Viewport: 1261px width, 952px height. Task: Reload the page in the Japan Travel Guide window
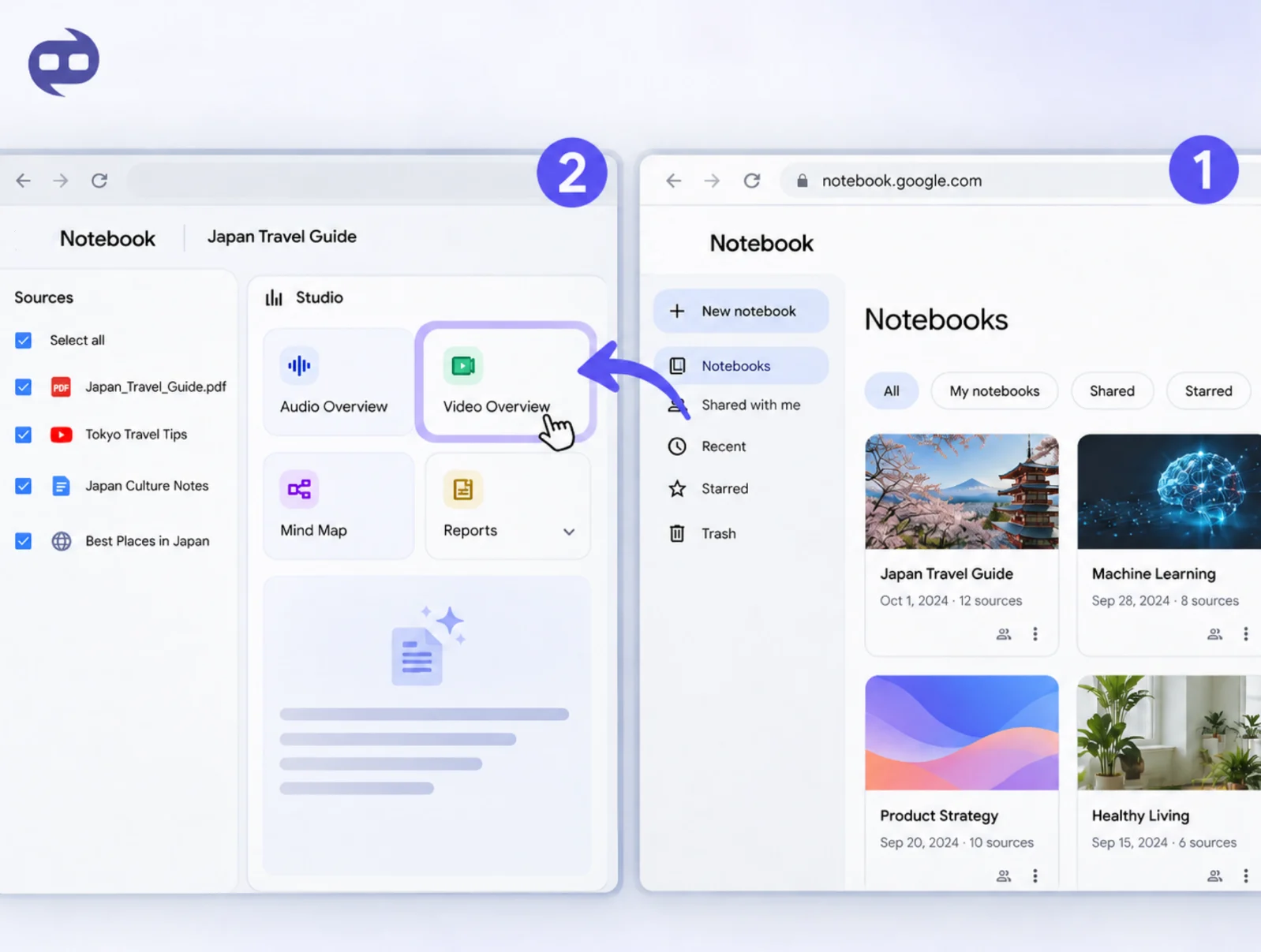pyautogui.click(x=99, y=181)
